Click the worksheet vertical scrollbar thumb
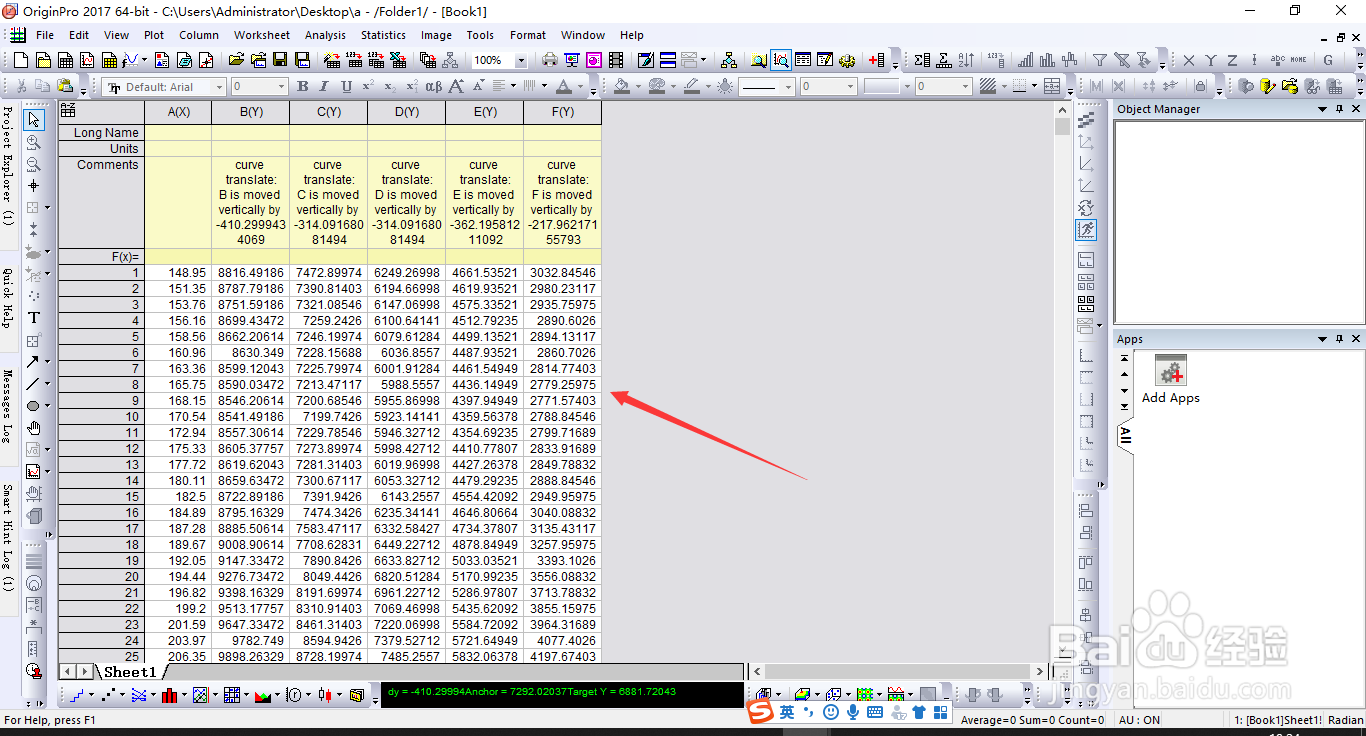 click(x=1062, y=126)
